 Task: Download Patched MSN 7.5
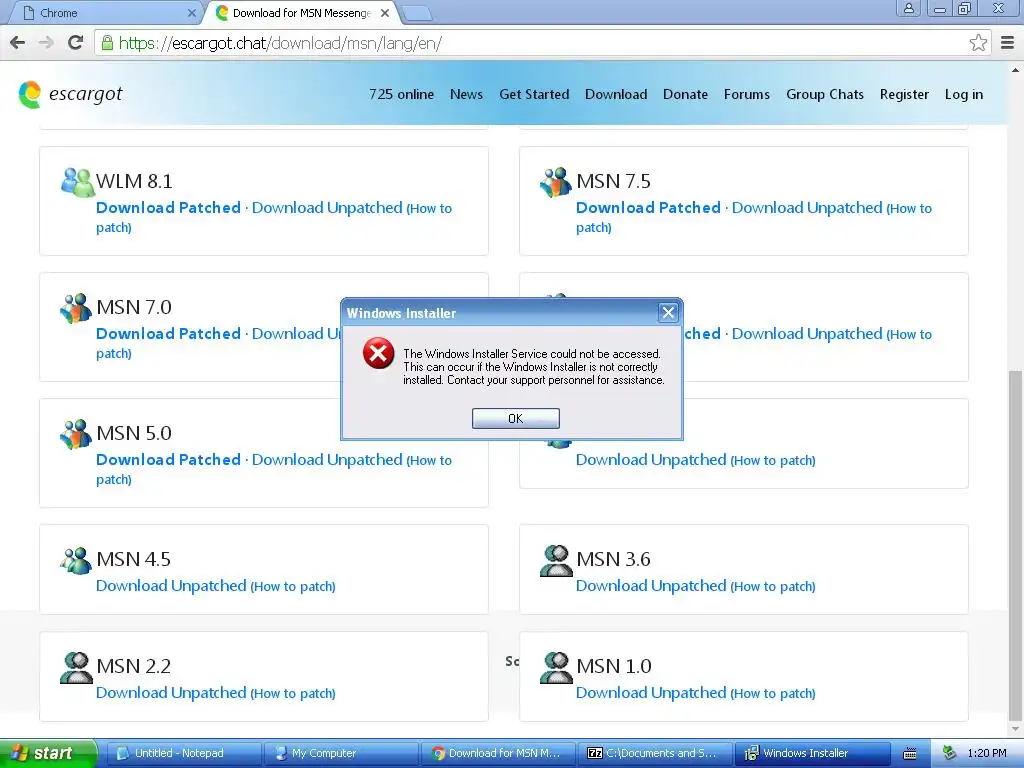coord(648,208)
